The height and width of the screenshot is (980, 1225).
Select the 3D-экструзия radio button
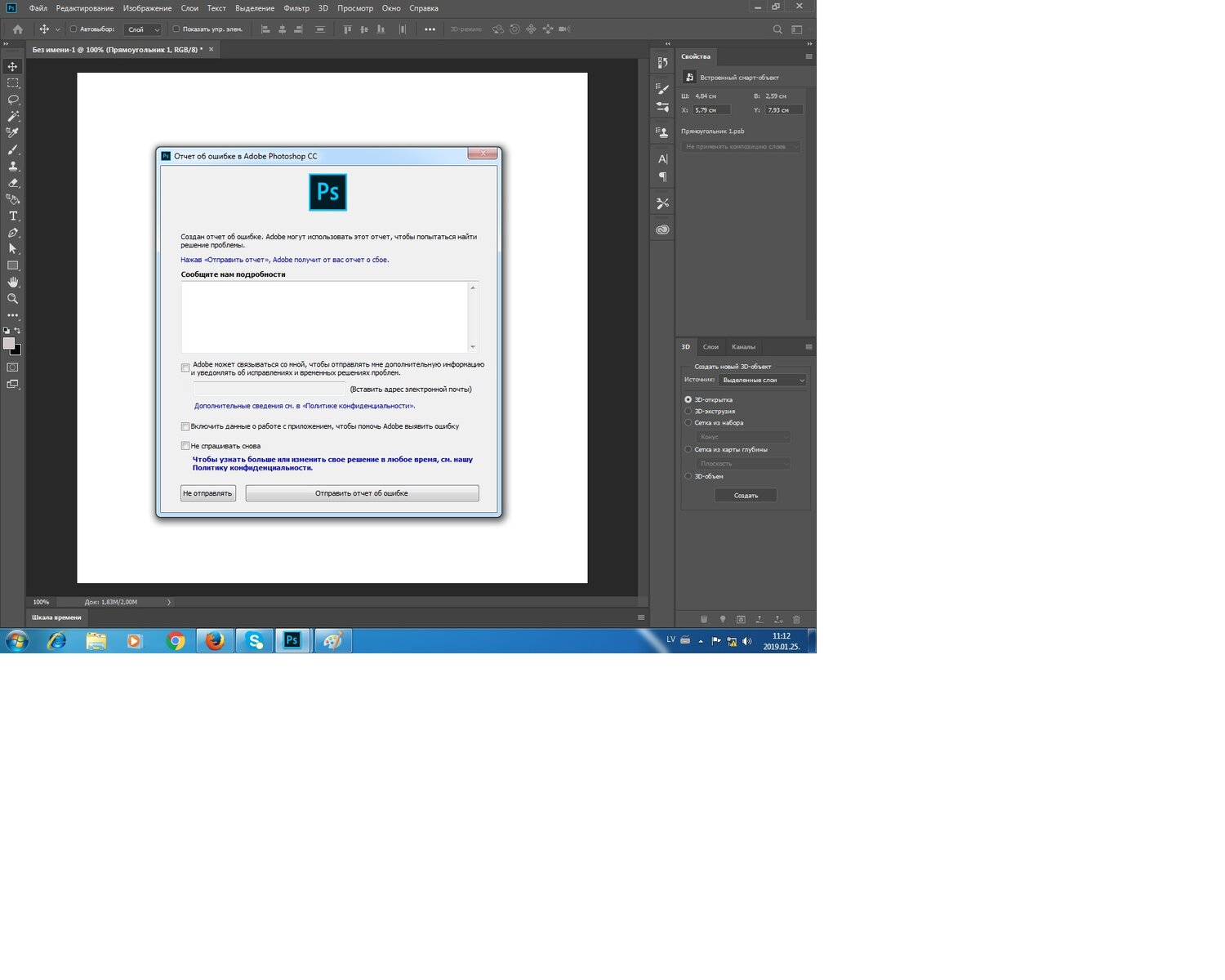688,411
